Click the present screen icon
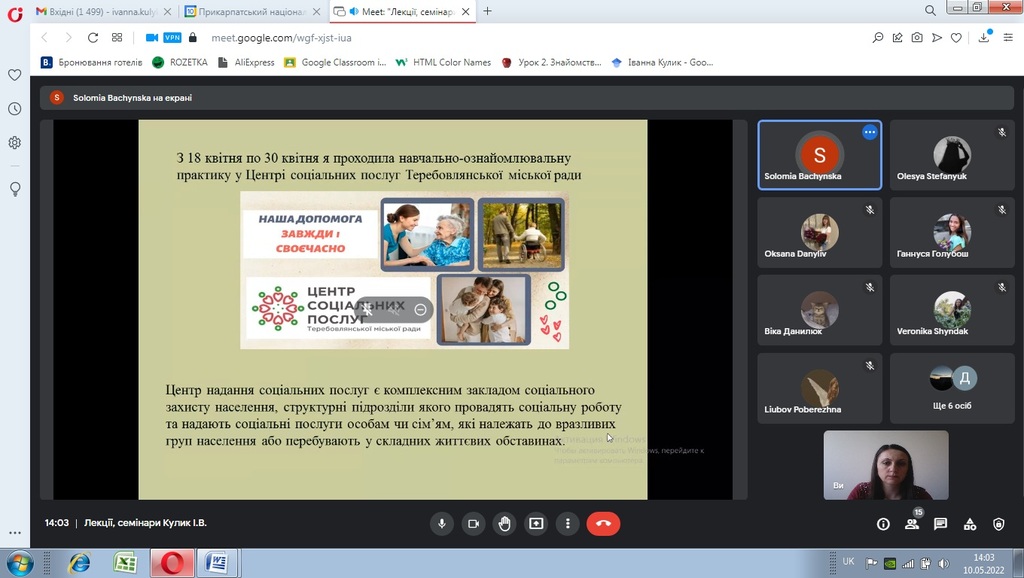Viewport: 1024px width, 578px height. tap(536, 523)
